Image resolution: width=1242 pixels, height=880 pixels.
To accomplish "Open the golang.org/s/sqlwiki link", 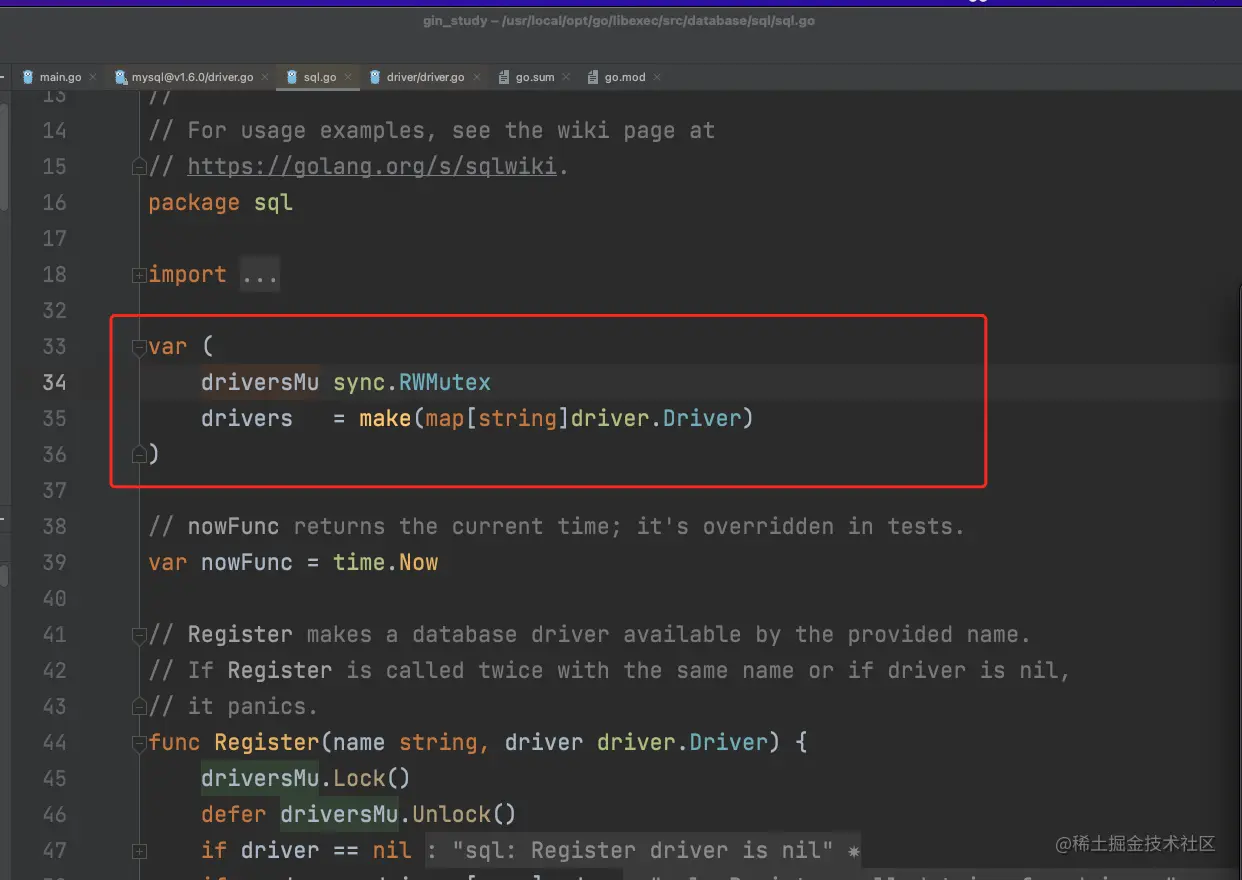I will [x=372, y=166].
